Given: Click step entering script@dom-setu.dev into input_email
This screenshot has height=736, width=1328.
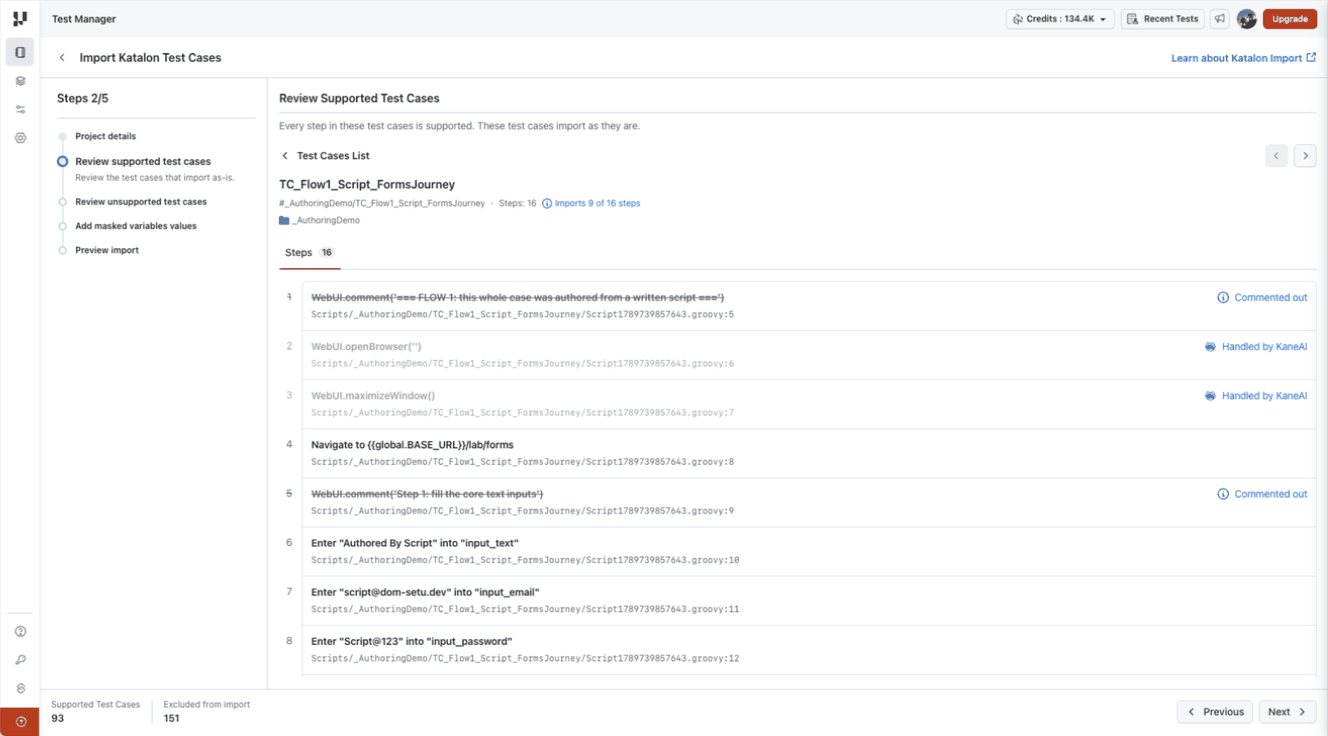Looking at the screenshot, I should 425,592.
